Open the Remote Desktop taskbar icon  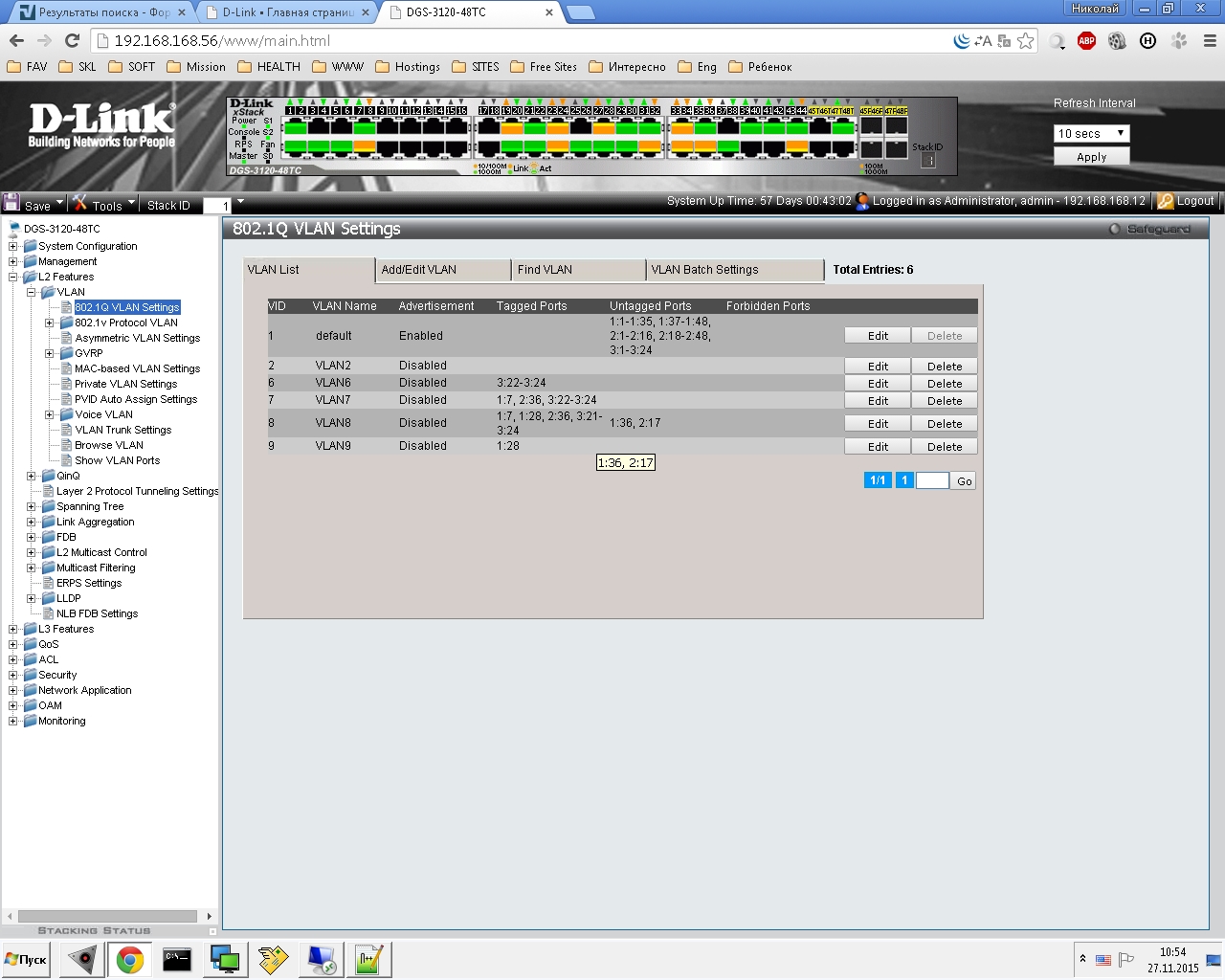pyautogui.click(x=321, y=959)
